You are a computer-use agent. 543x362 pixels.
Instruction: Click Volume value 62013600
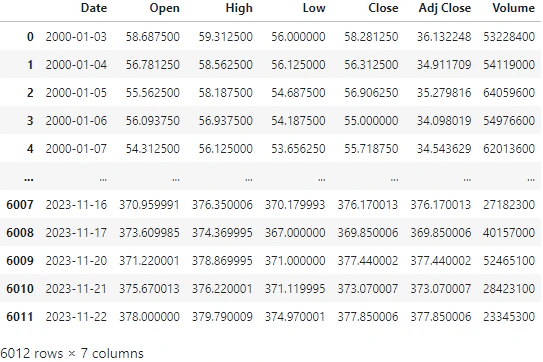point(509,149)
